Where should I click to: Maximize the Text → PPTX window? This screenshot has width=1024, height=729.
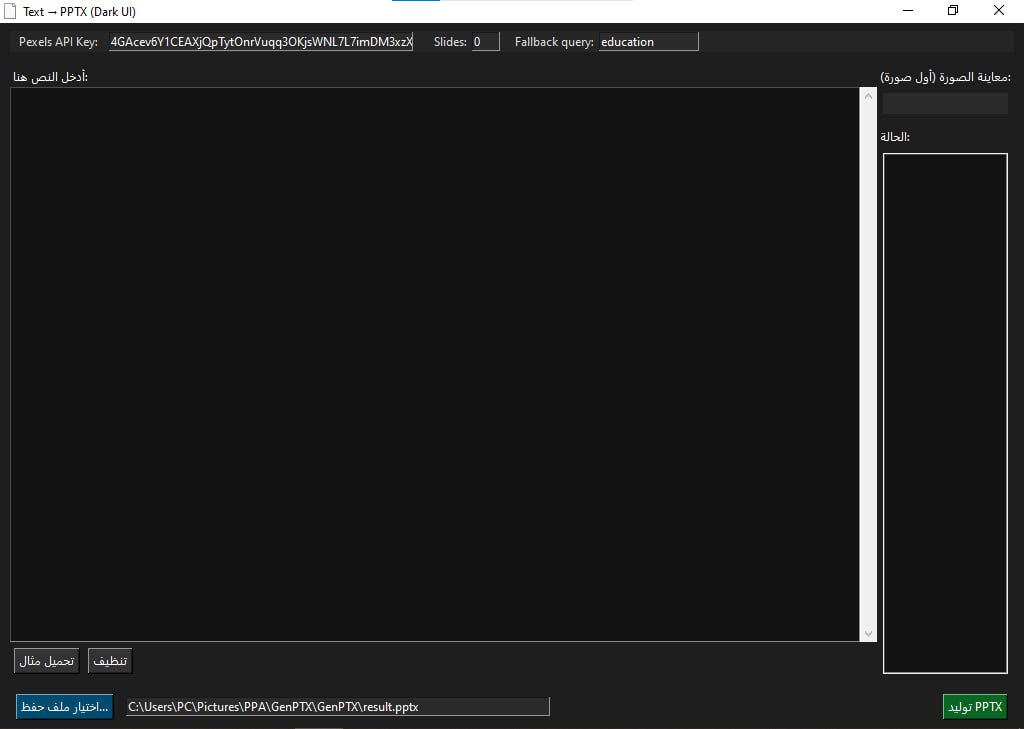click(x=953, y=11)
